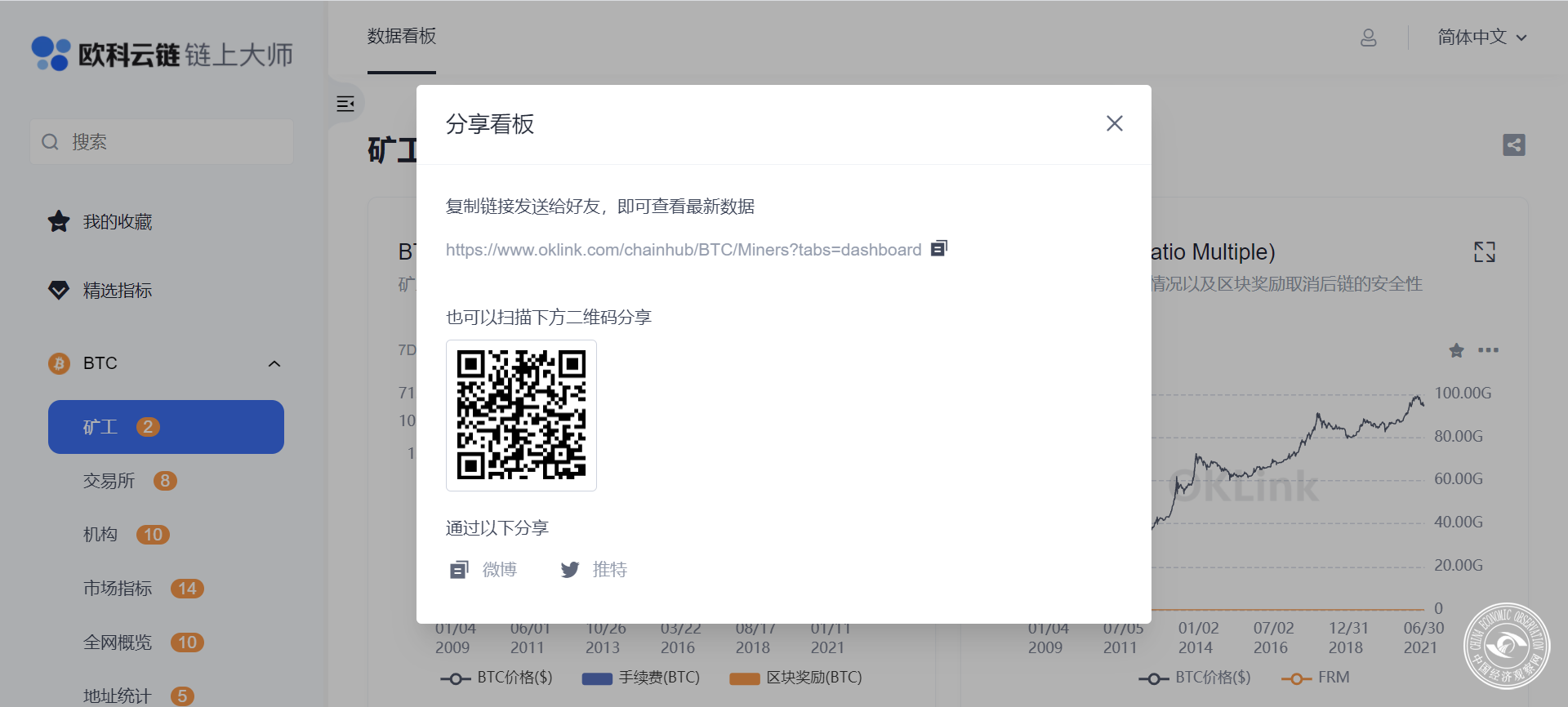Image resolution: width=1568 pixels, height=707 pixels.
Task: Toggle 手续费(BTC) legend in left chart
Action: click(x=640, y=678)
